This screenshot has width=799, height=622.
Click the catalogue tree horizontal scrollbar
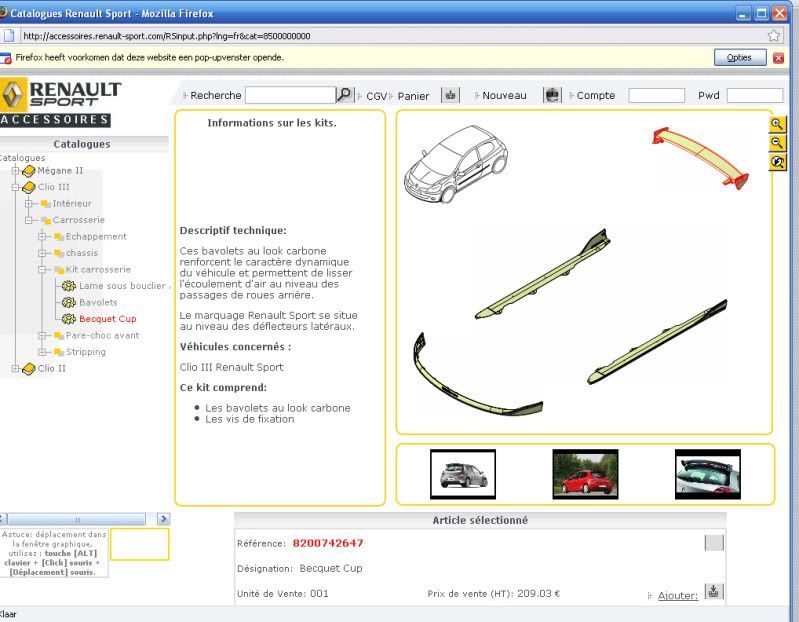(76, 519)
